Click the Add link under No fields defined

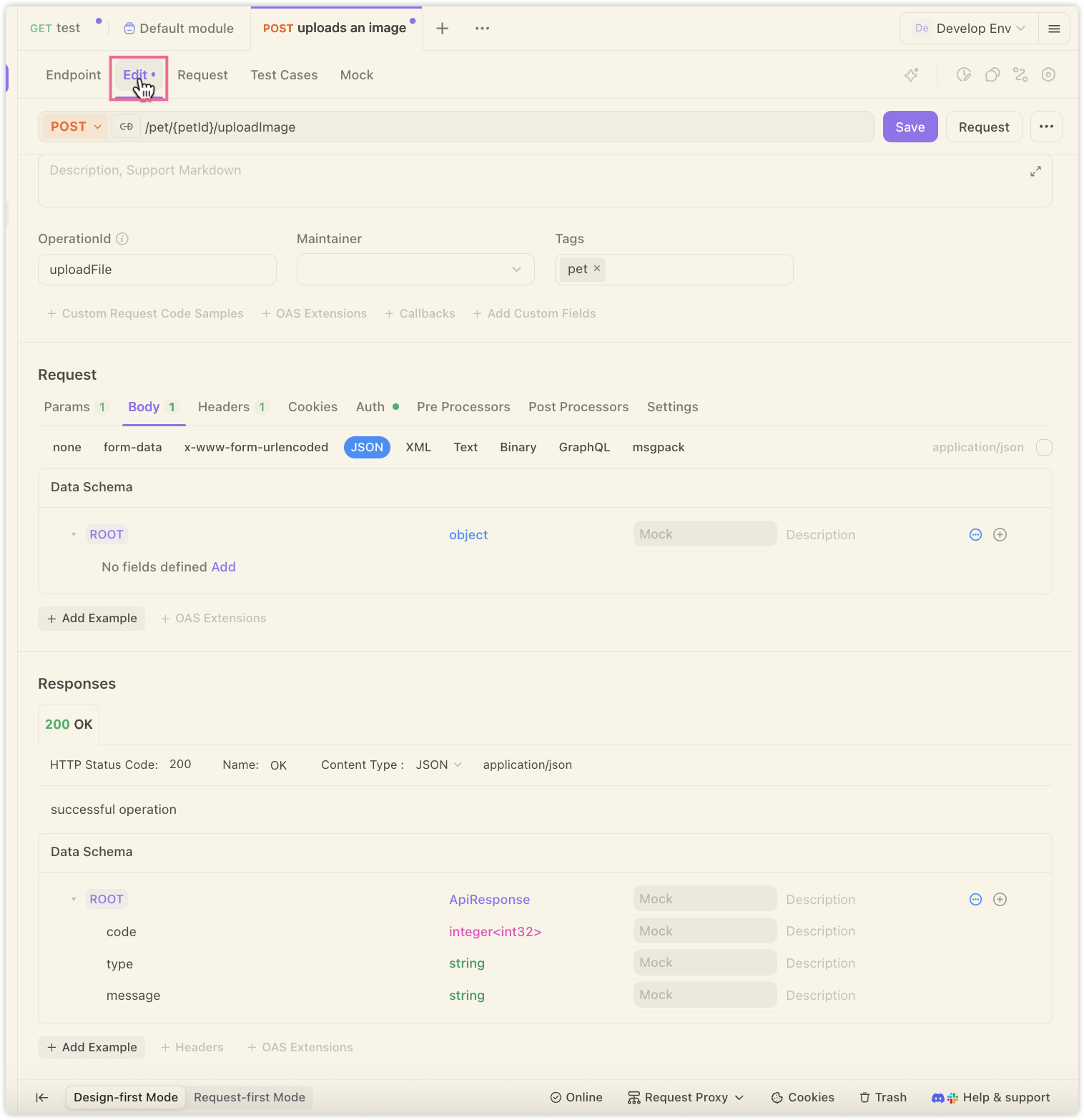click(223, 567)
